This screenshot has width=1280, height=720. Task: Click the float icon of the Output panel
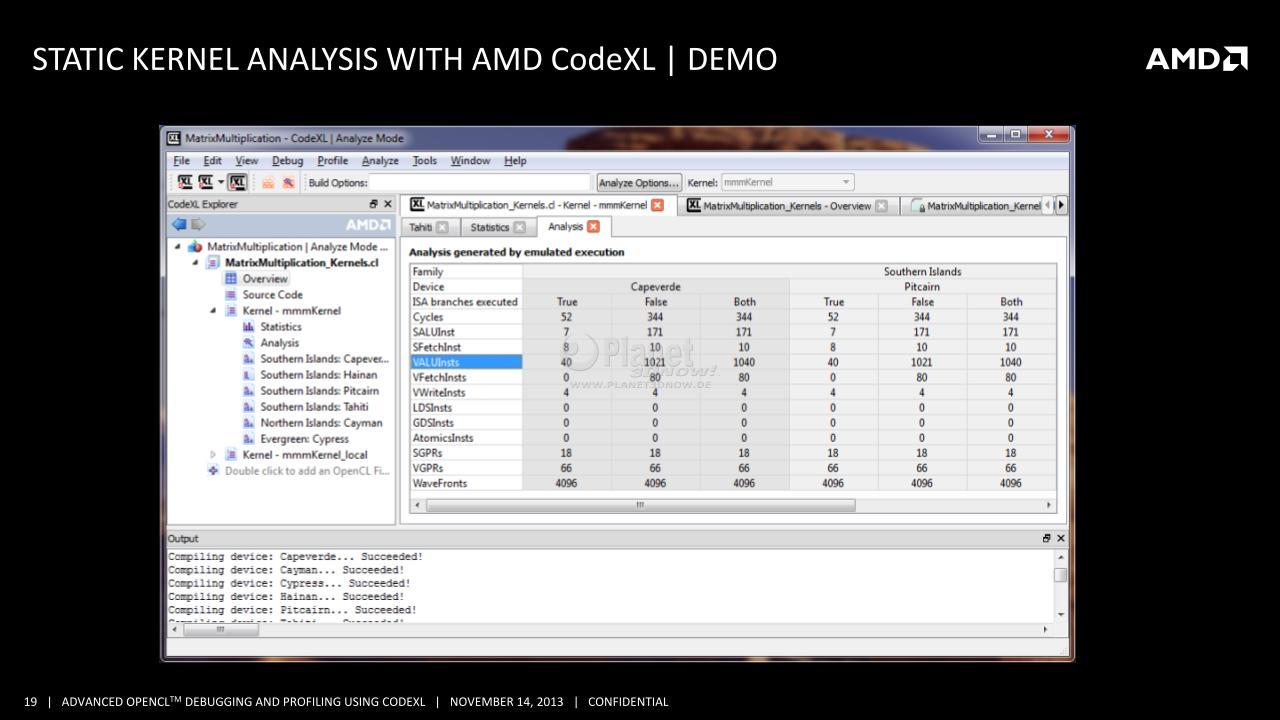coord(1047,538)
